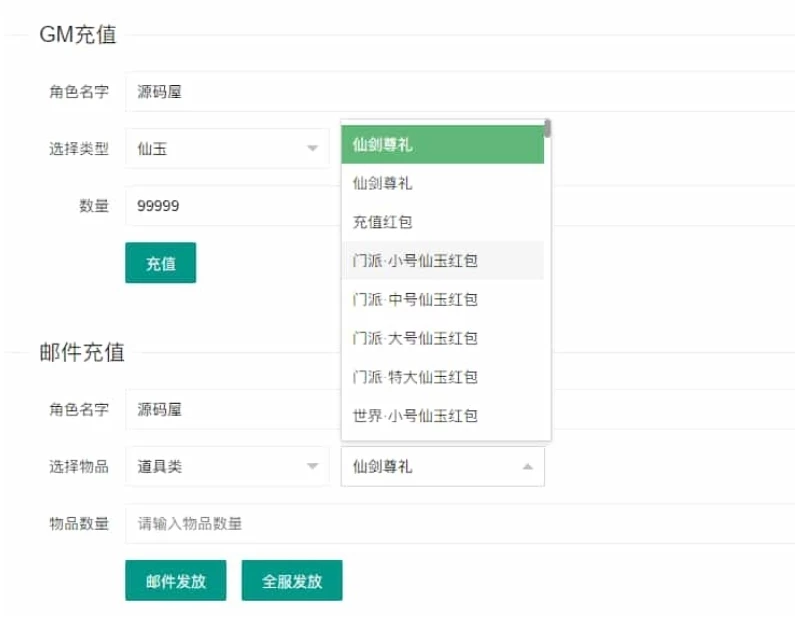Click the 邮件发放 button
Screen dimensions: 795x620
(x=176, y=581)
